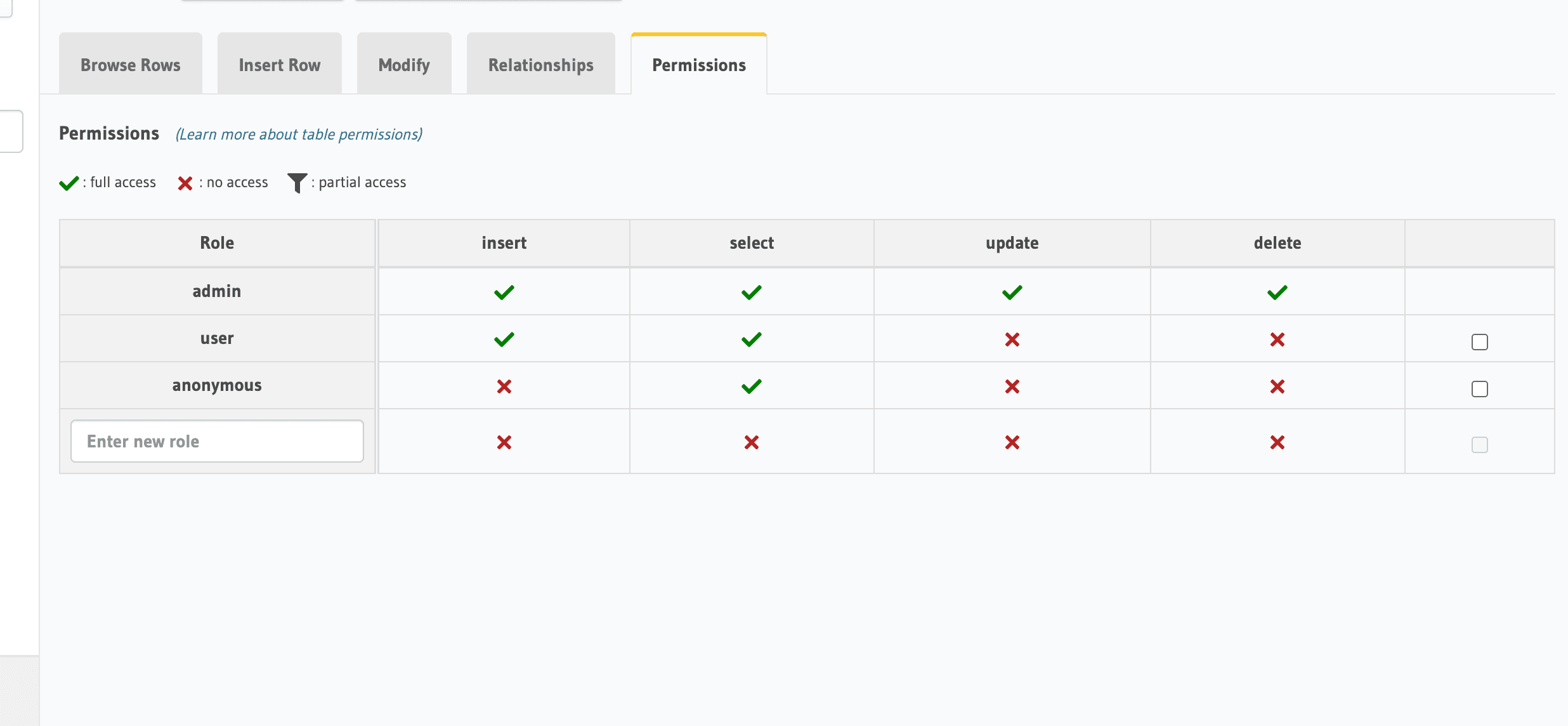The image size is (1568, 726).
Task: Switch to the Relationships tab
Action: 540,63
